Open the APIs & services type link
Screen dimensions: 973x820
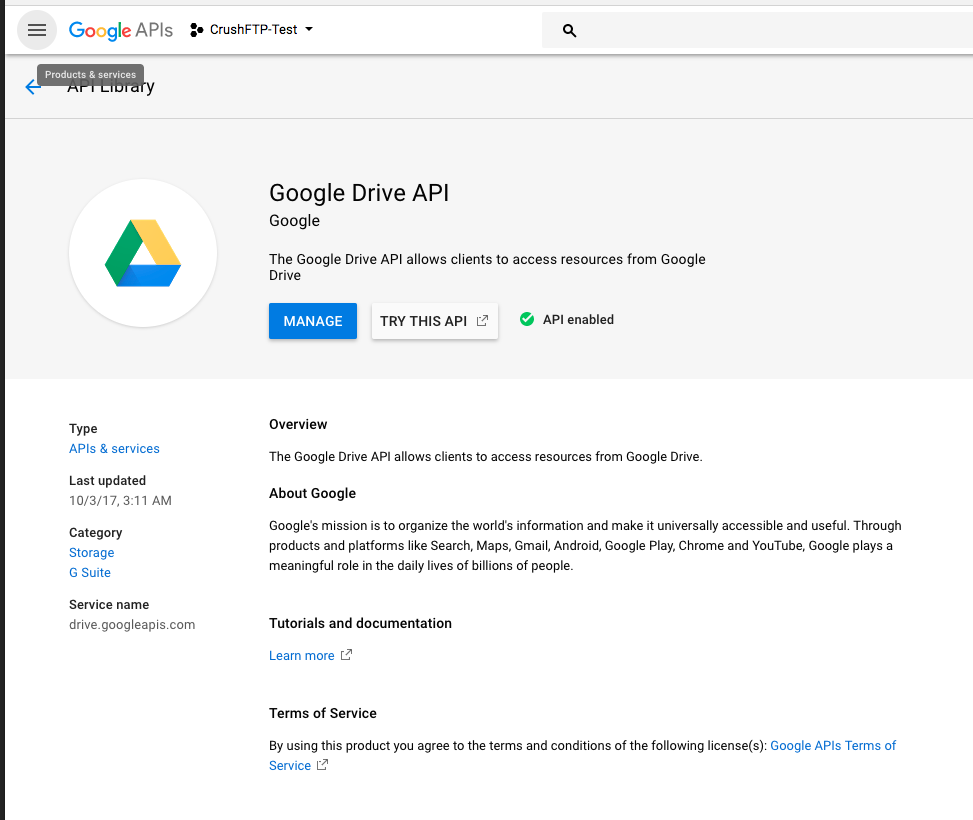(114, 448)
